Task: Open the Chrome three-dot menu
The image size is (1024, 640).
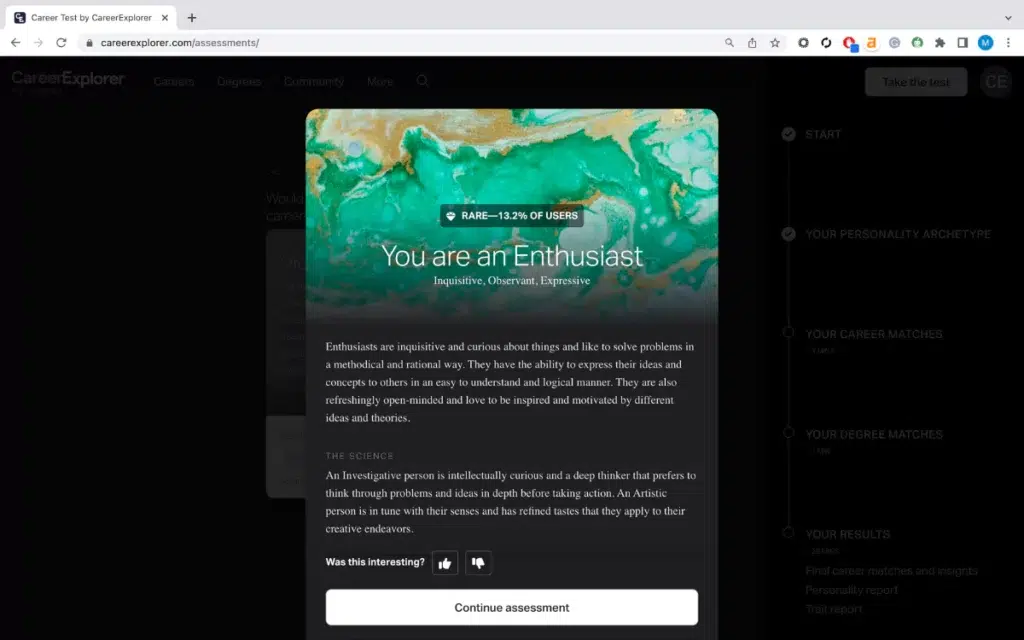Action: click(1008, 42)
